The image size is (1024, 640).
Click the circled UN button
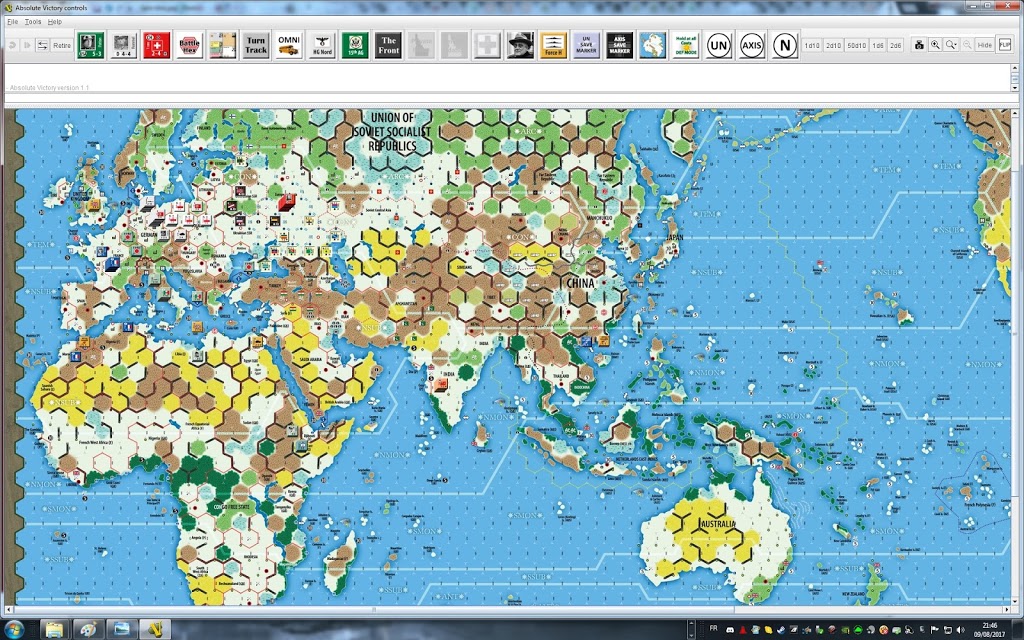(x=718, y=45)
